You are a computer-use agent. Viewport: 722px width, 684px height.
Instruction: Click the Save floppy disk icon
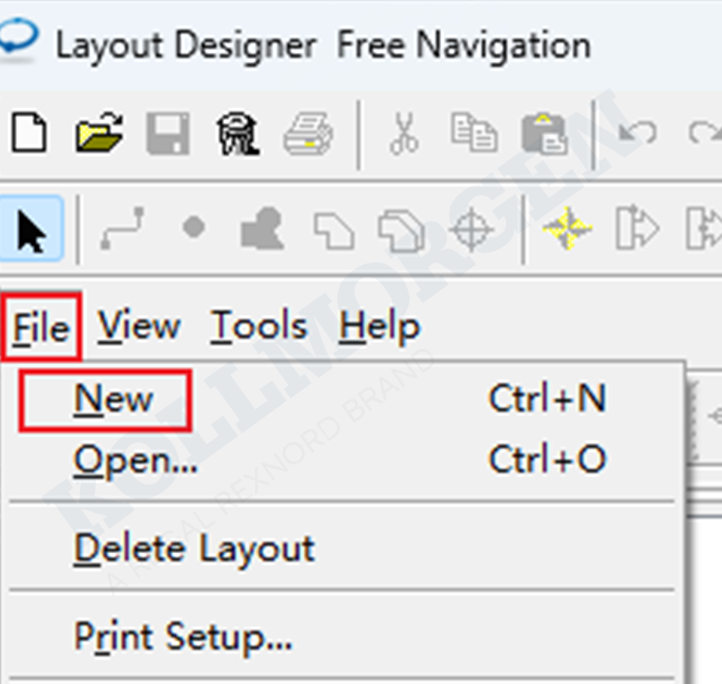pos(167,133)
